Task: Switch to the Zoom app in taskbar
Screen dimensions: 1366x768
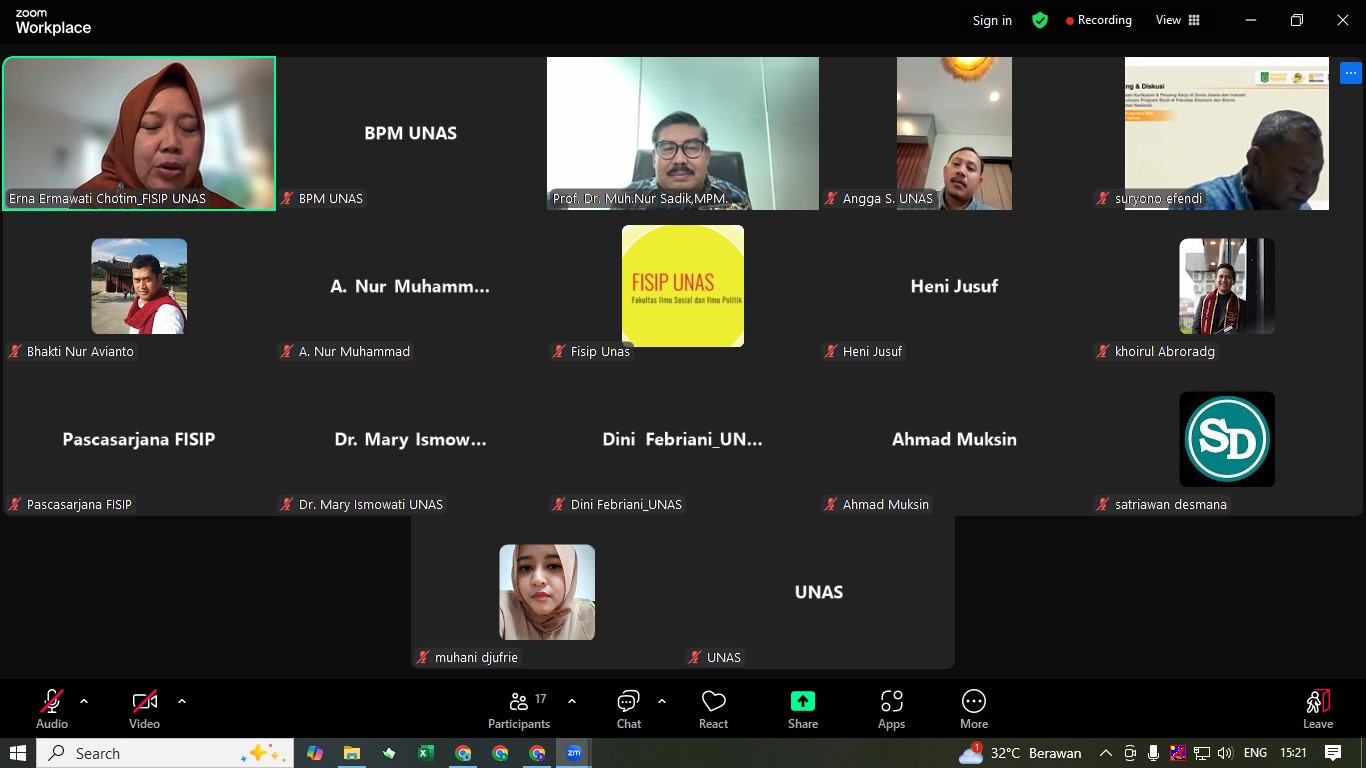Action: pos(574,753)
